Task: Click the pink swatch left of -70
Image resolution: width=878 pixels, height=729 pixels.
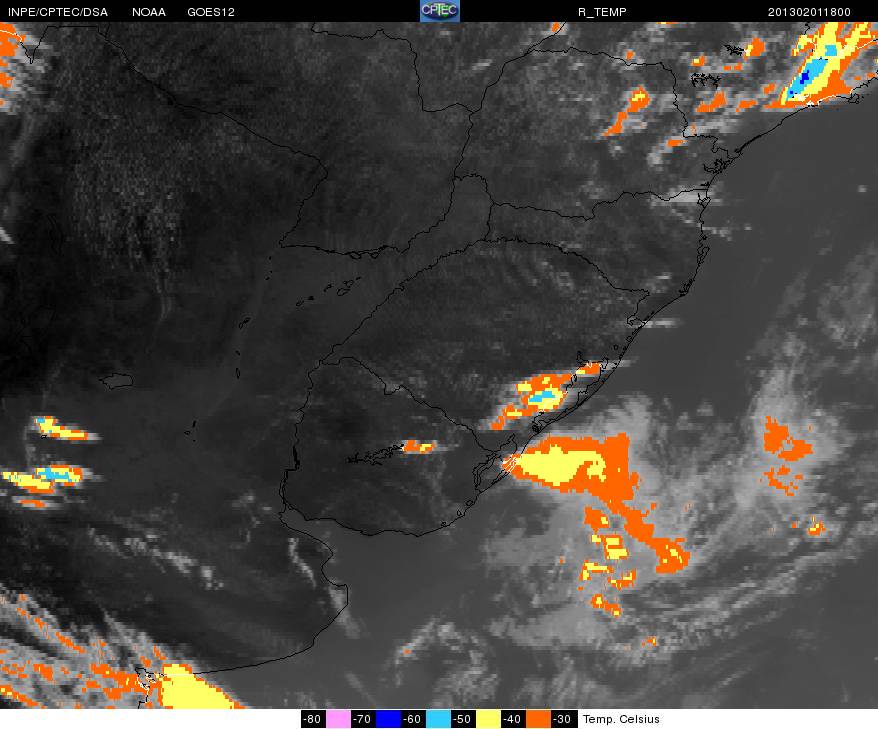Action: [338, 719]
